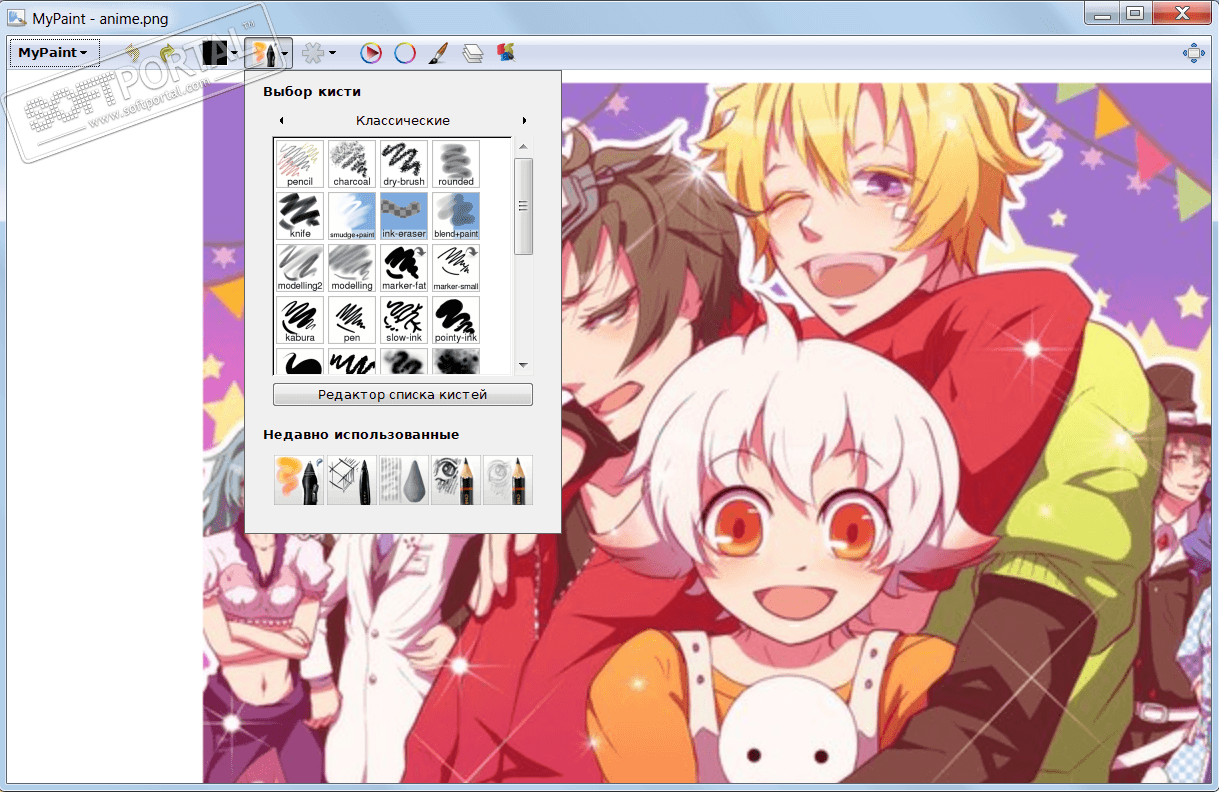1219x792 pixels.
Task: Select recent cube sketch pen brush
Action: pyautogui.click(x=351, y=480)
